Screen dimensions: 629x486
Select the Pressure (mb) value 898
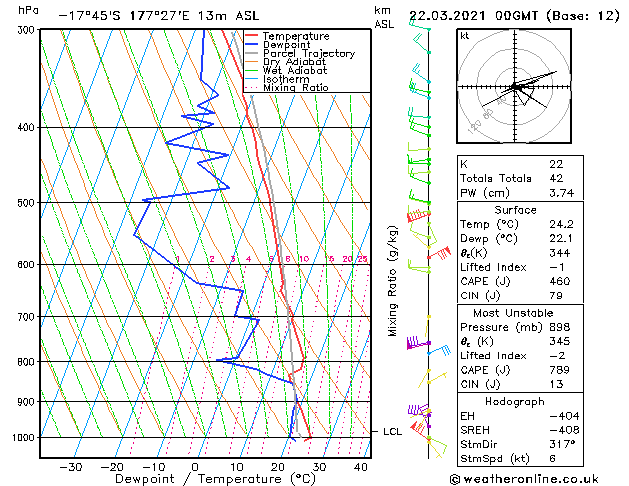(560, 327)
